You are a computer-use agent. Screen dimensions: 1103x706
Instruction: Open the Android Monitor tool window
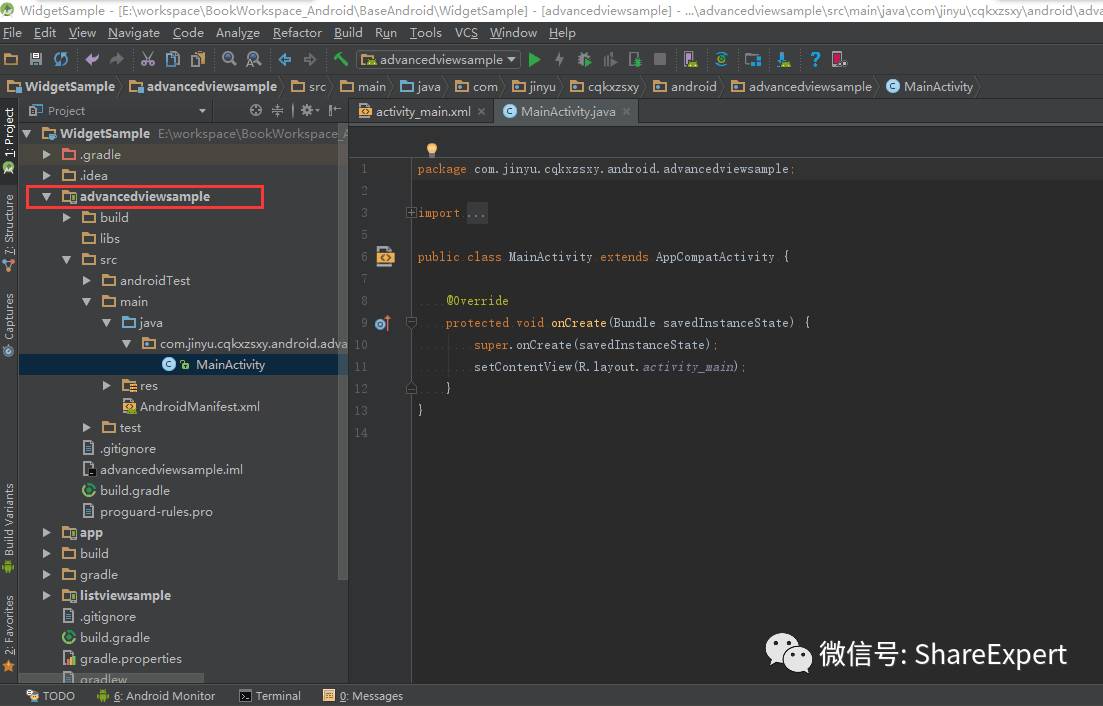click(x=155, y=695)
